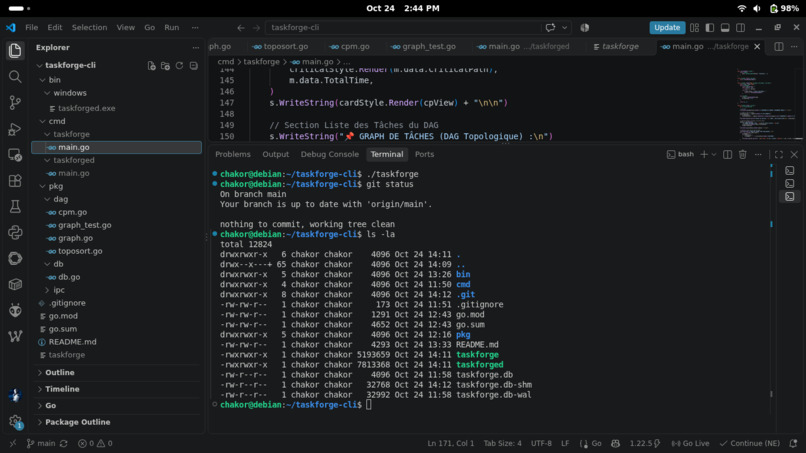Open the Explorer view in activity bar
Screen dimensions: 806x453
[x=15, y=50]
